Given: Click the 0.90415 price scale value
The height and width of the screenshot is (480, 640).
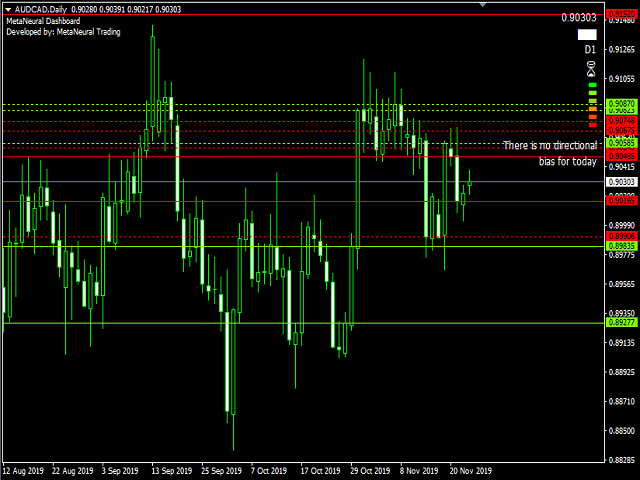Looking at the screenshot, I should (622, 167).
